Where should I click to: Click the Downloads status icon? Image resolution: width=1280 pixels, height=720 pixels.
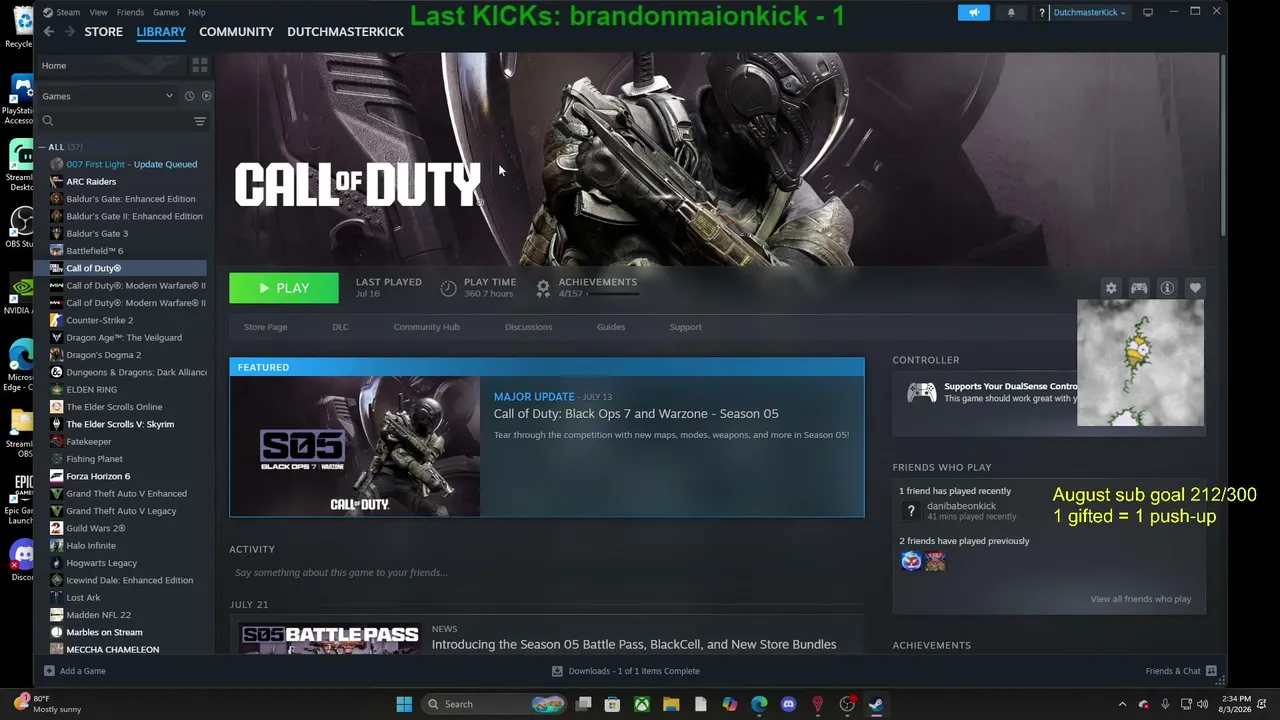pos(557,671)
